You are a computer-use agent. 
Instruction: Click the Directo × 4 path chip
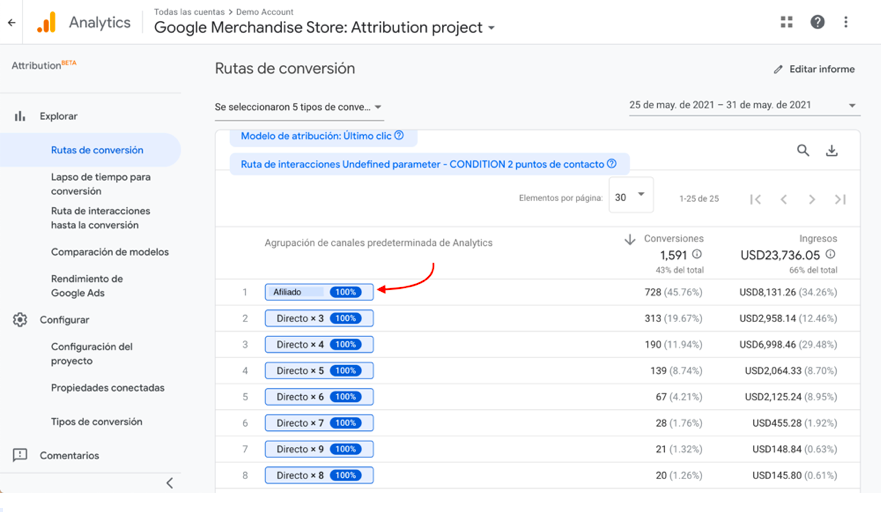coord(319,345)
